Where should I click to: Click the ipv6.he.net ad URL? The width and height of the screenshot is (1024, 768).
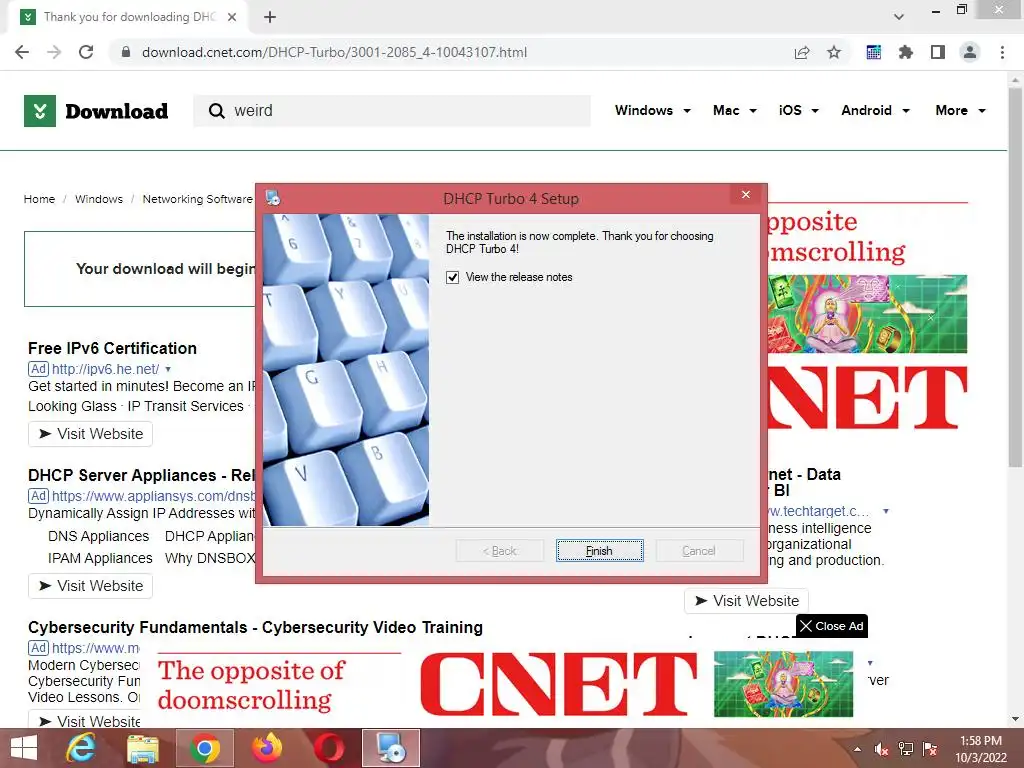[x=105, y=369]
